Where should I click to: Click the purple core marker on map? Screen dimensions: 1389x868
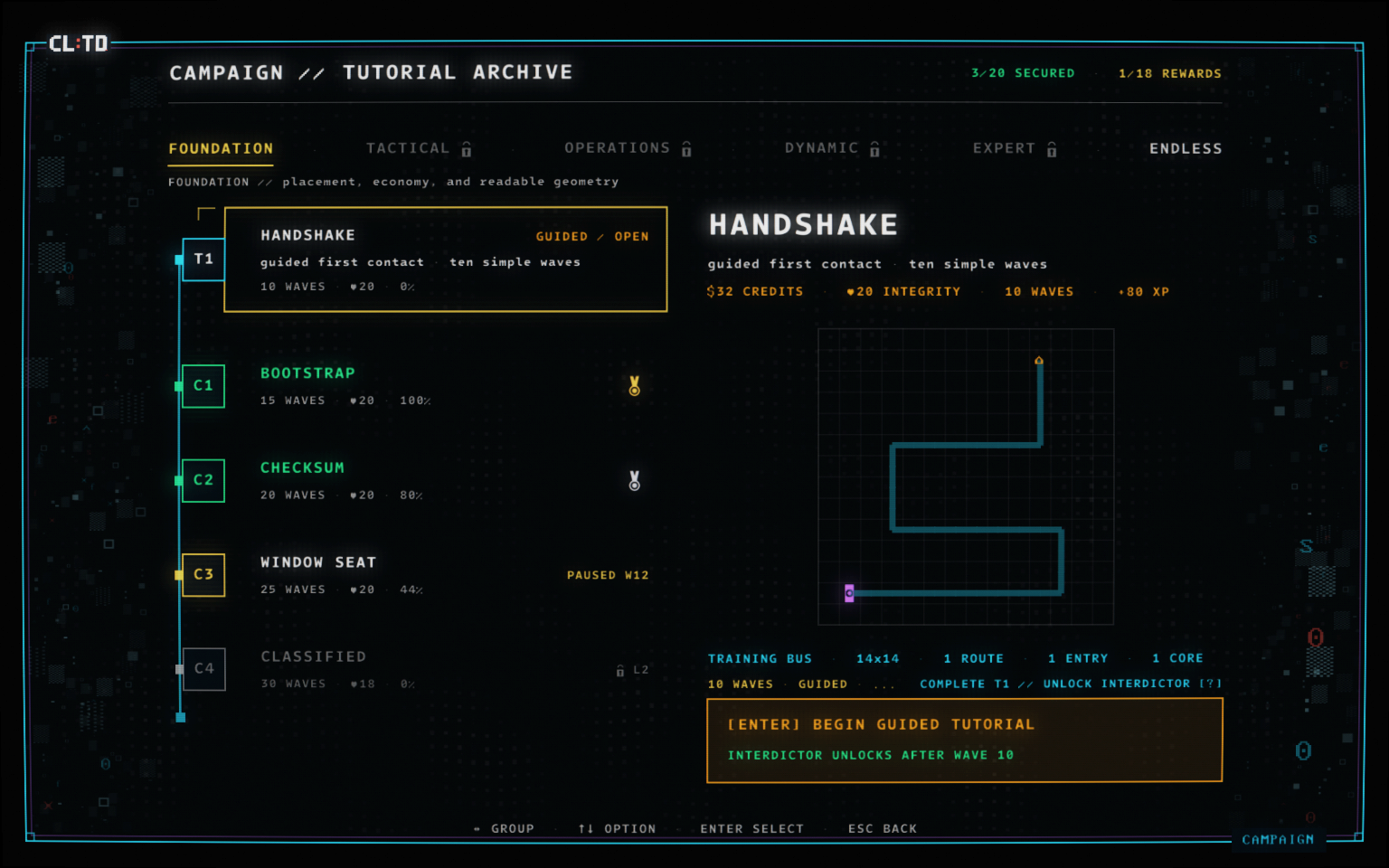click(849, 593)
